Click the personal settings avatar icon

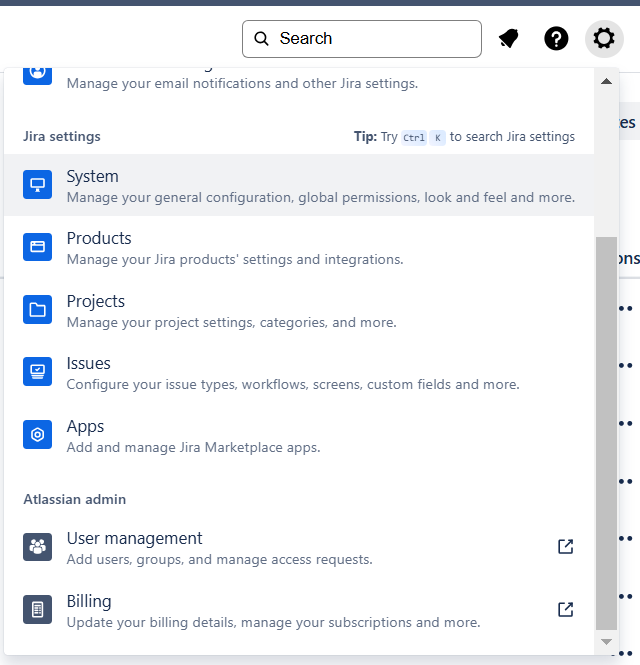pos(37,75)
